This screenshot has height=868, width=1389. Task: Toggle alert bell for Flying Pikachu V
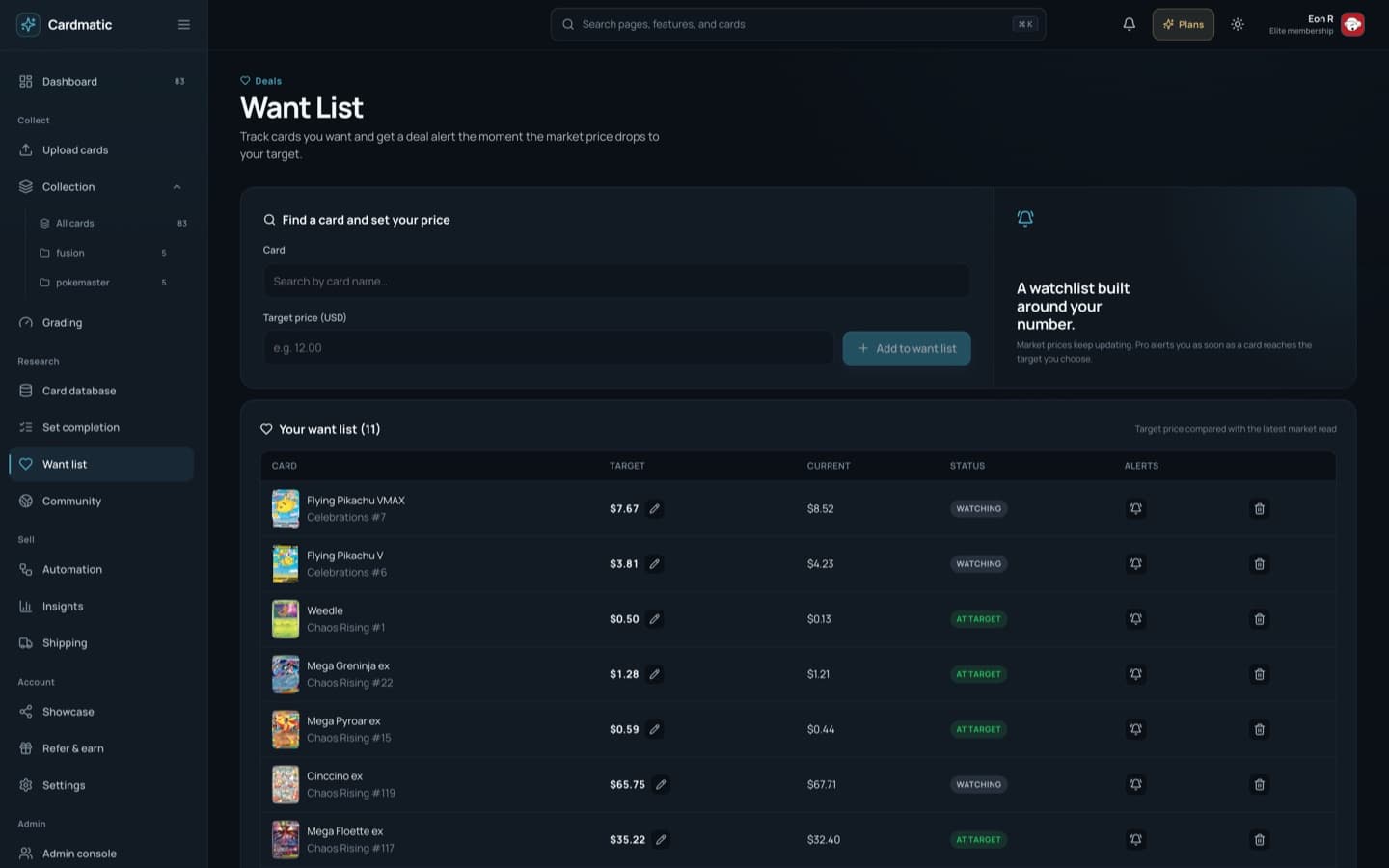click(1136, 564)
